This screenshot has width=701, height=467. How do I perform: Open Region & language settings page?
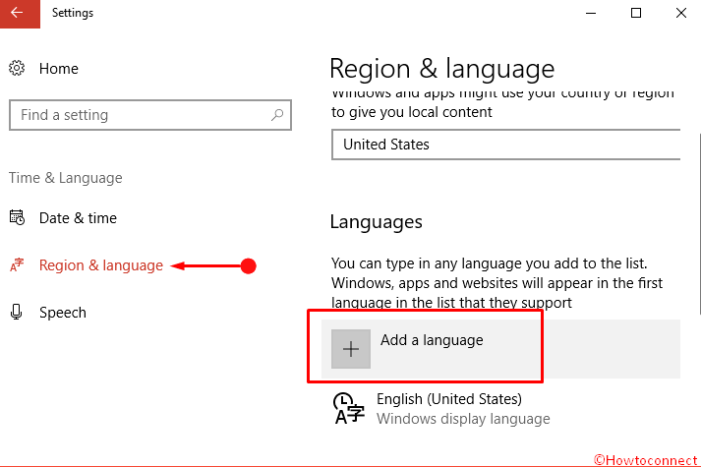pos(101,265)
